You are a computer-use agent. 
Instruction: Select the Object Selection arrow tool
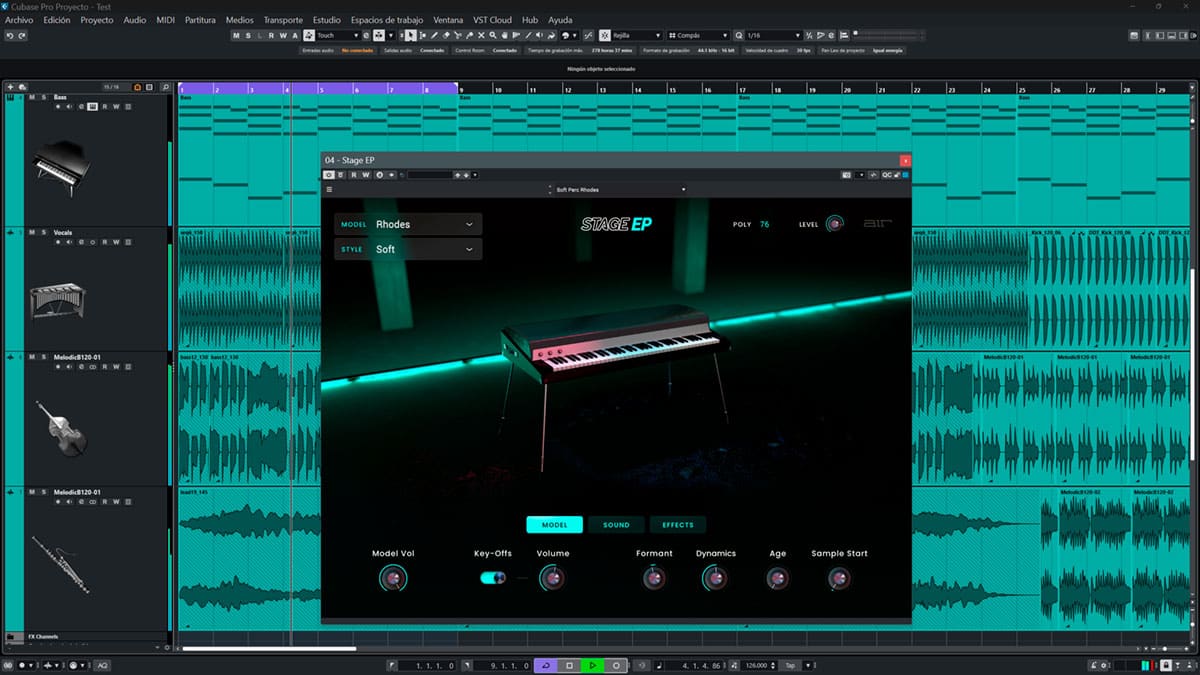pos(411,35)
